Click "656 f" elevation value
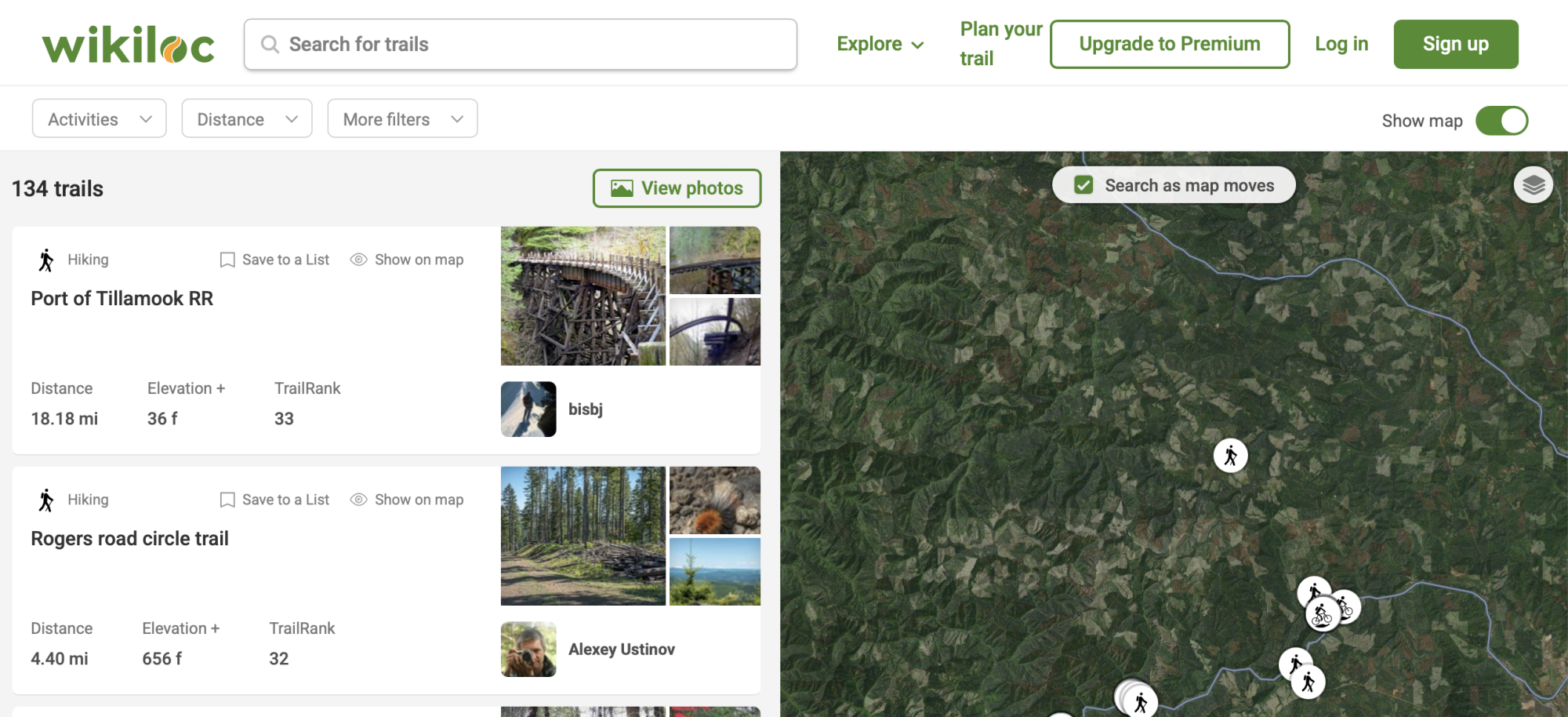 click(162, 659)
